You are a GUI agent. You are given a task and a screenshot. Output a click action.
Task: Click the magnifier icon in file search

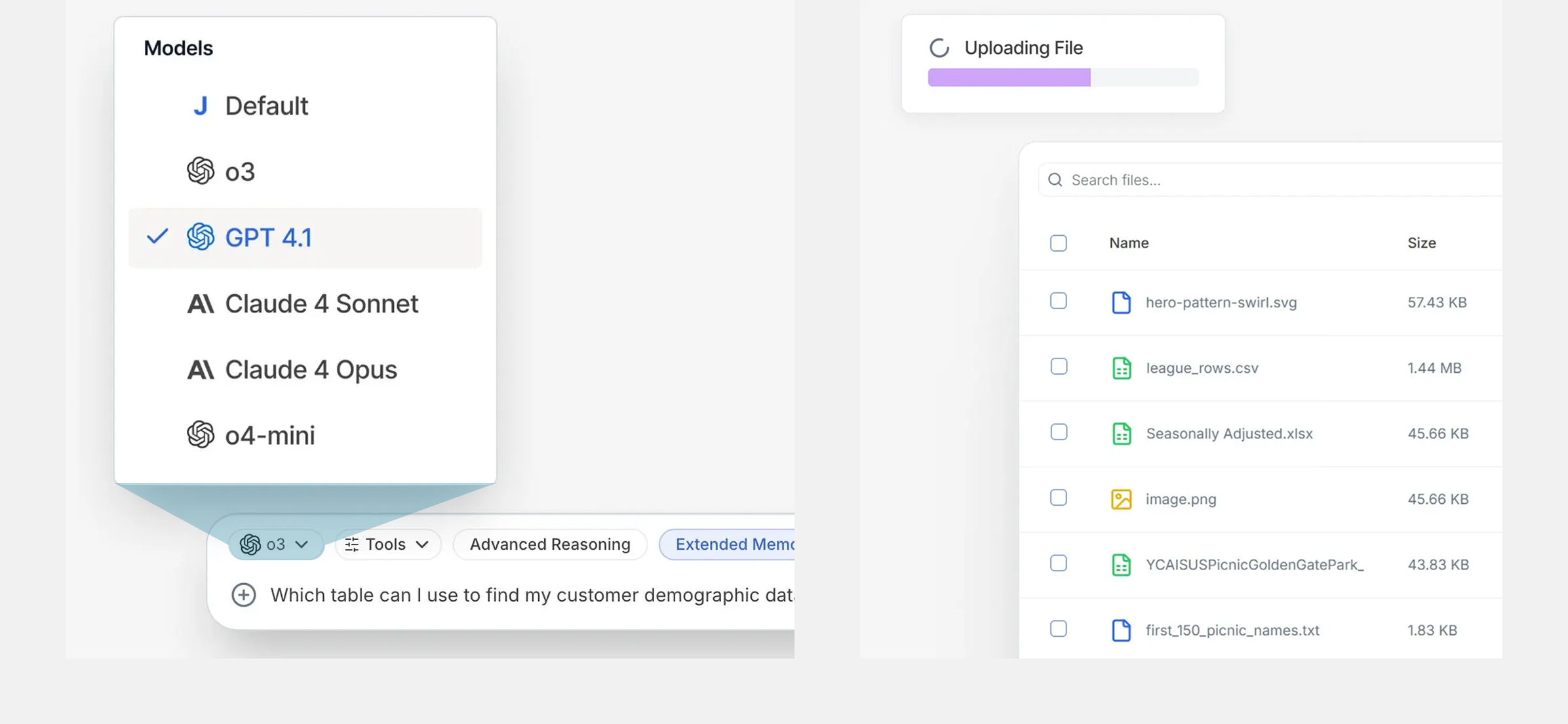pyautogui.click(x=1055, y=180)
